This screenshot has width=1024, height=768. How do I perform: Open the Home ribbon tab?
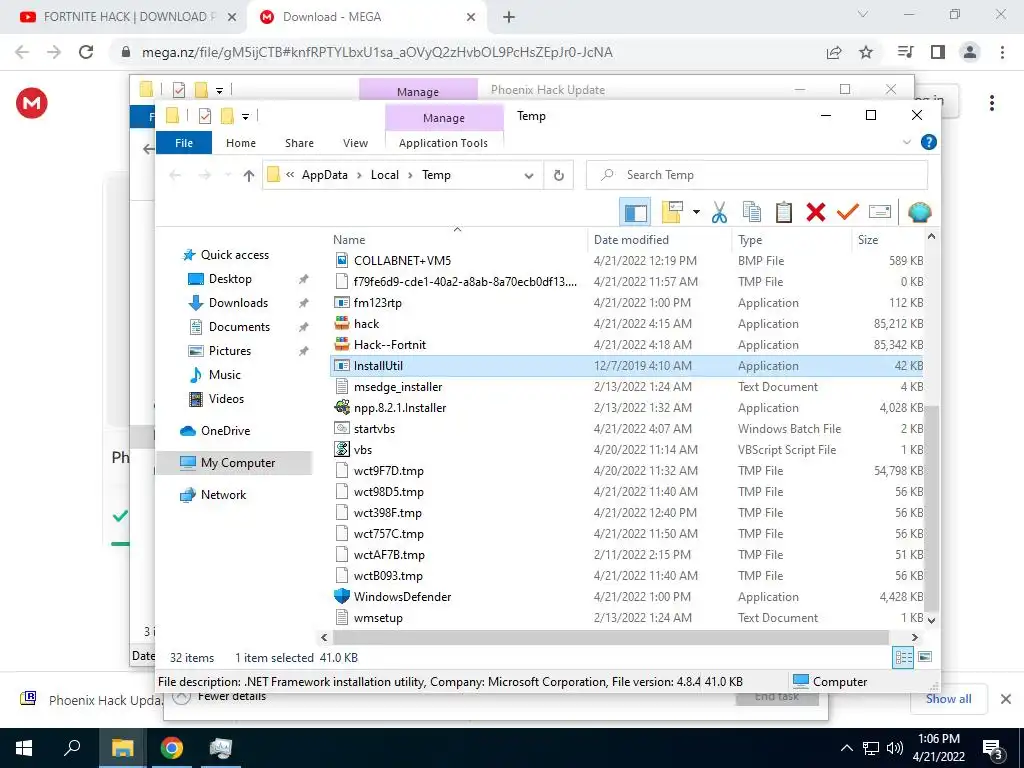(241, 143)
